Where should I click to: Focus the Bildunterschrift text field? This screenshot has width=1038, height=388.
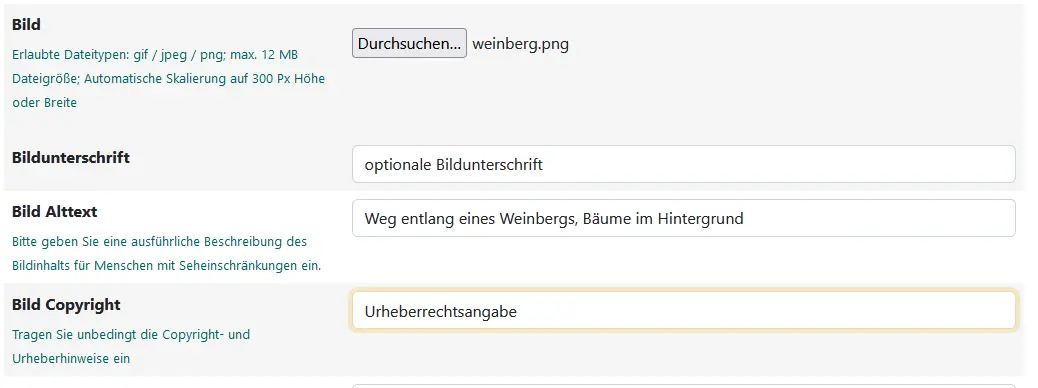coord(683,164)
